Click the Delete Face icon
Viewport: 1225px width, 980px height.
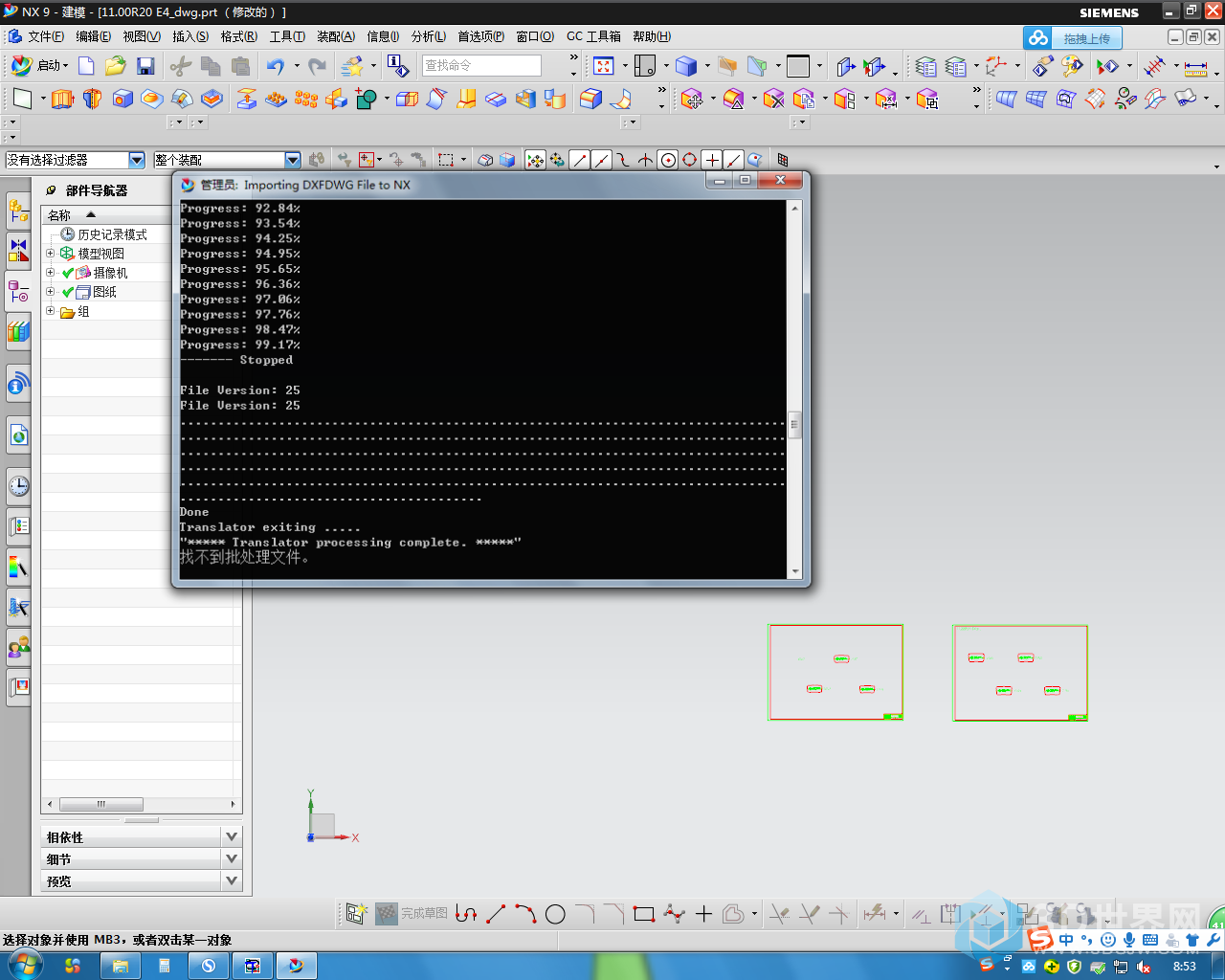(774, 99)
